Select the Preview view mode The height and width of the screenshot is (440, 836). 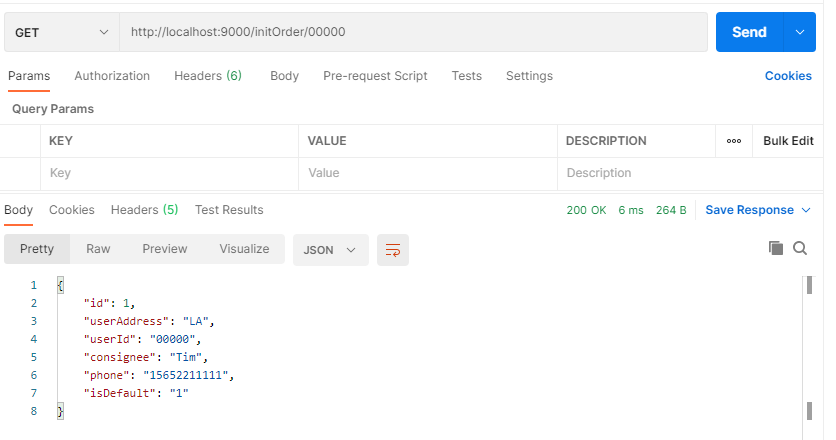point(165,249)
